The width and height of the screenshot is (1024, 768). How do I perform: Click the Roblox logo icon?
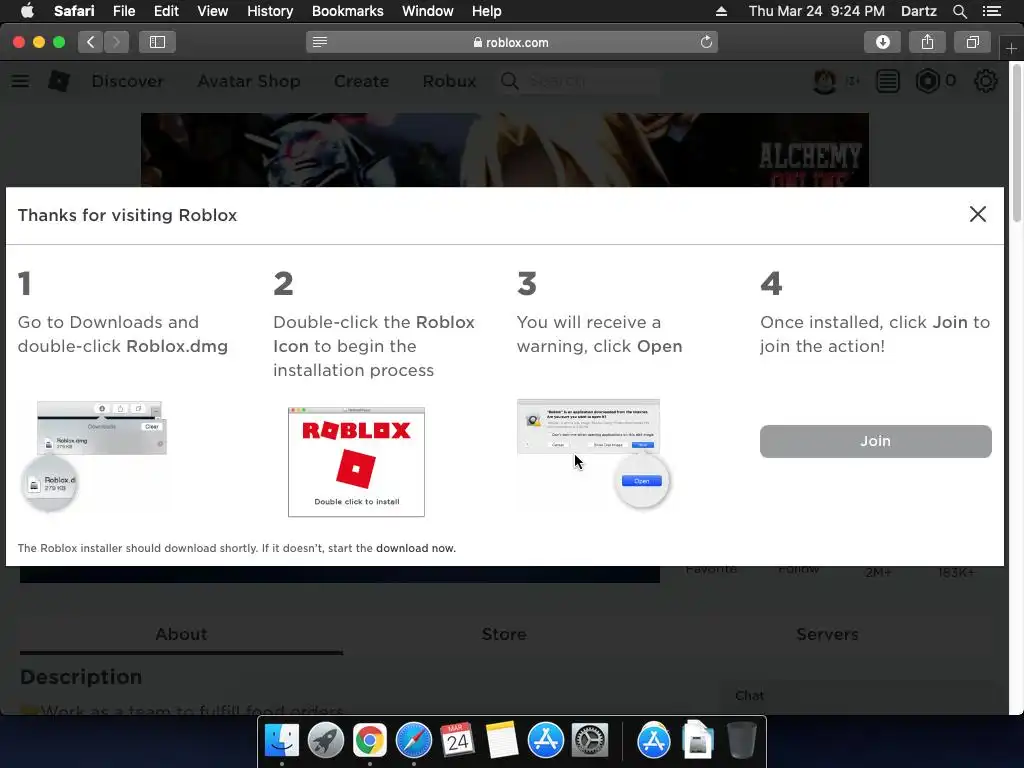(x=59, y=81)
